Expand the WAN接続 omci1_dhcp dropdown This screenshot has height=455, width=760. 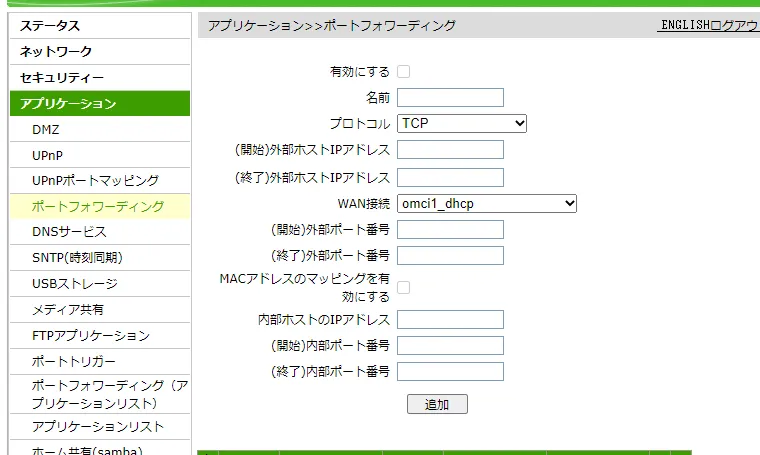(487, 203)
